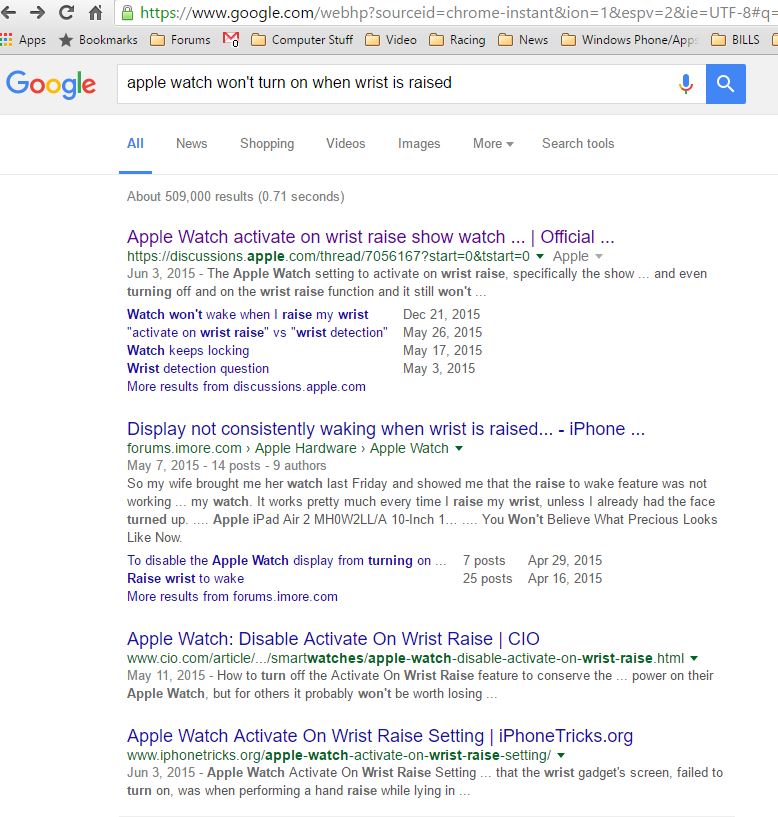
Task: Open 'Watch keeps locking' sublink
Action: click(188, 351)
